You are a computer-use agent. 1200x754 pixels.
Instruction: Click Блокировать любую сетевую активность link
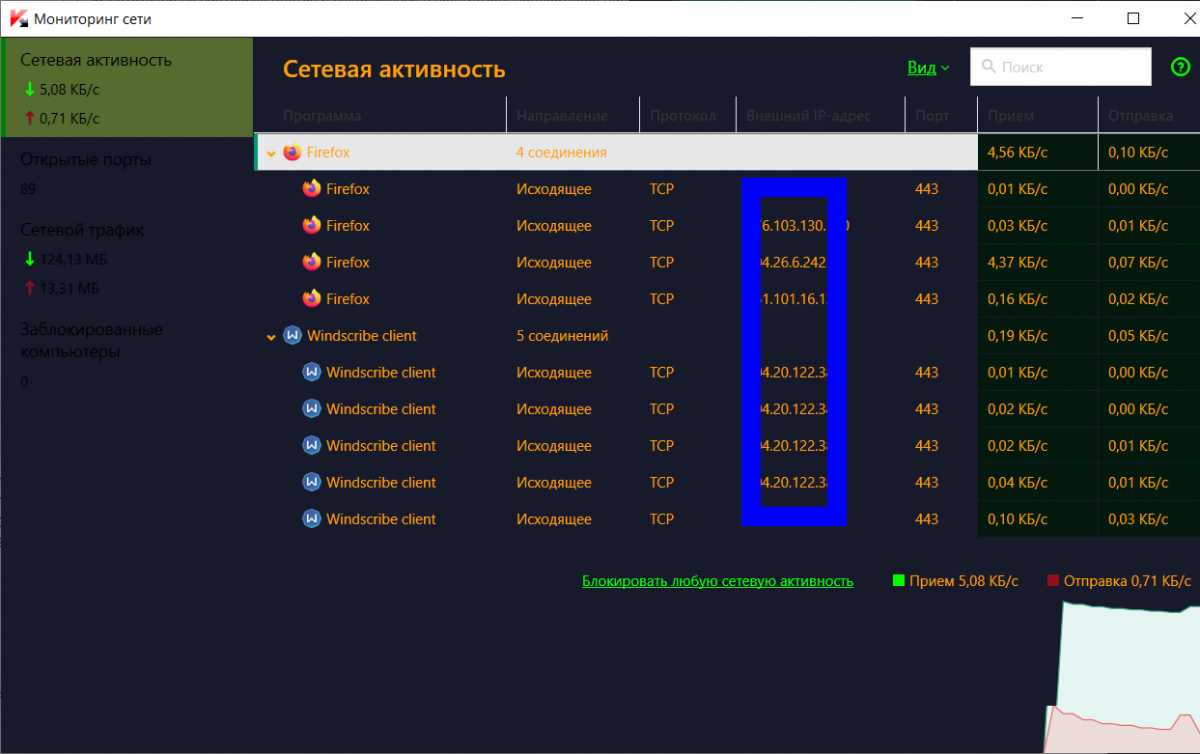click(718, 580)
